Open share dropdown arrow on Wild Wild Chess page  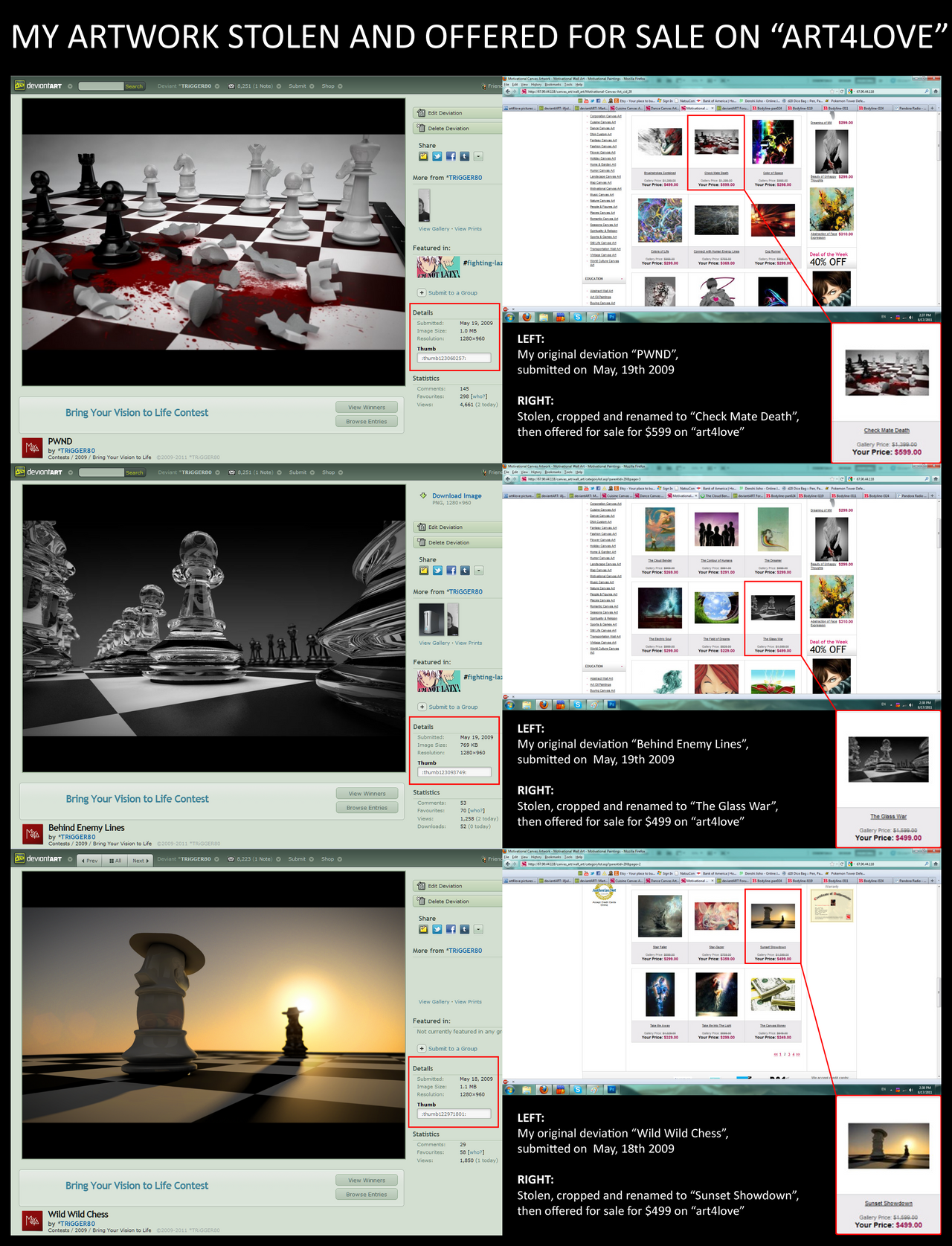[478, 929]
